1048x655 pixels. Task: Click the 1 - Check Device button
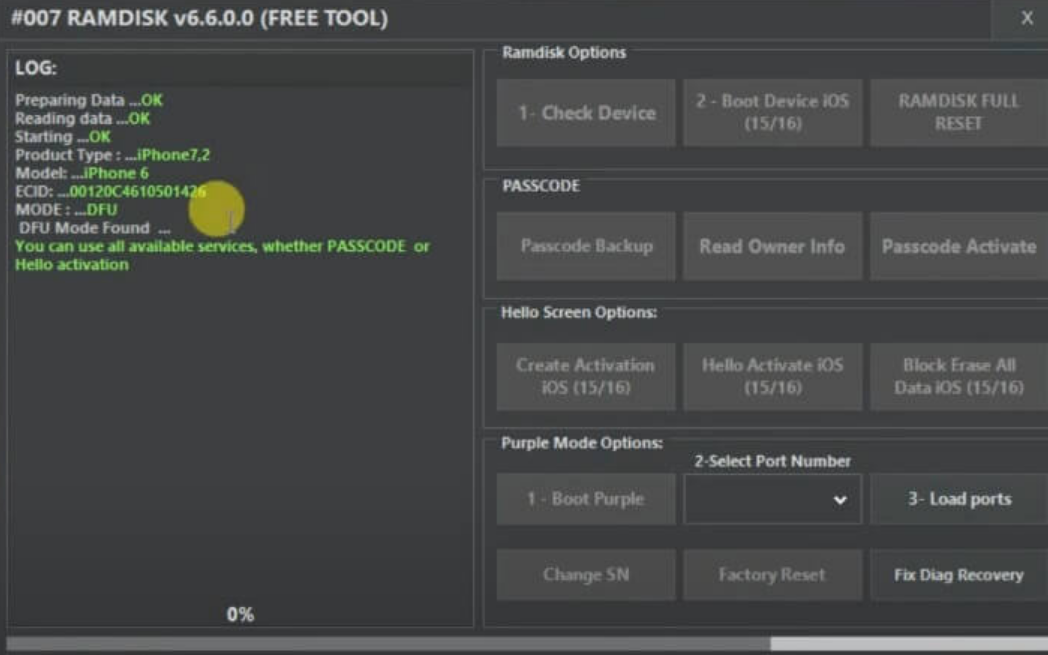click(x=584, y=110)
